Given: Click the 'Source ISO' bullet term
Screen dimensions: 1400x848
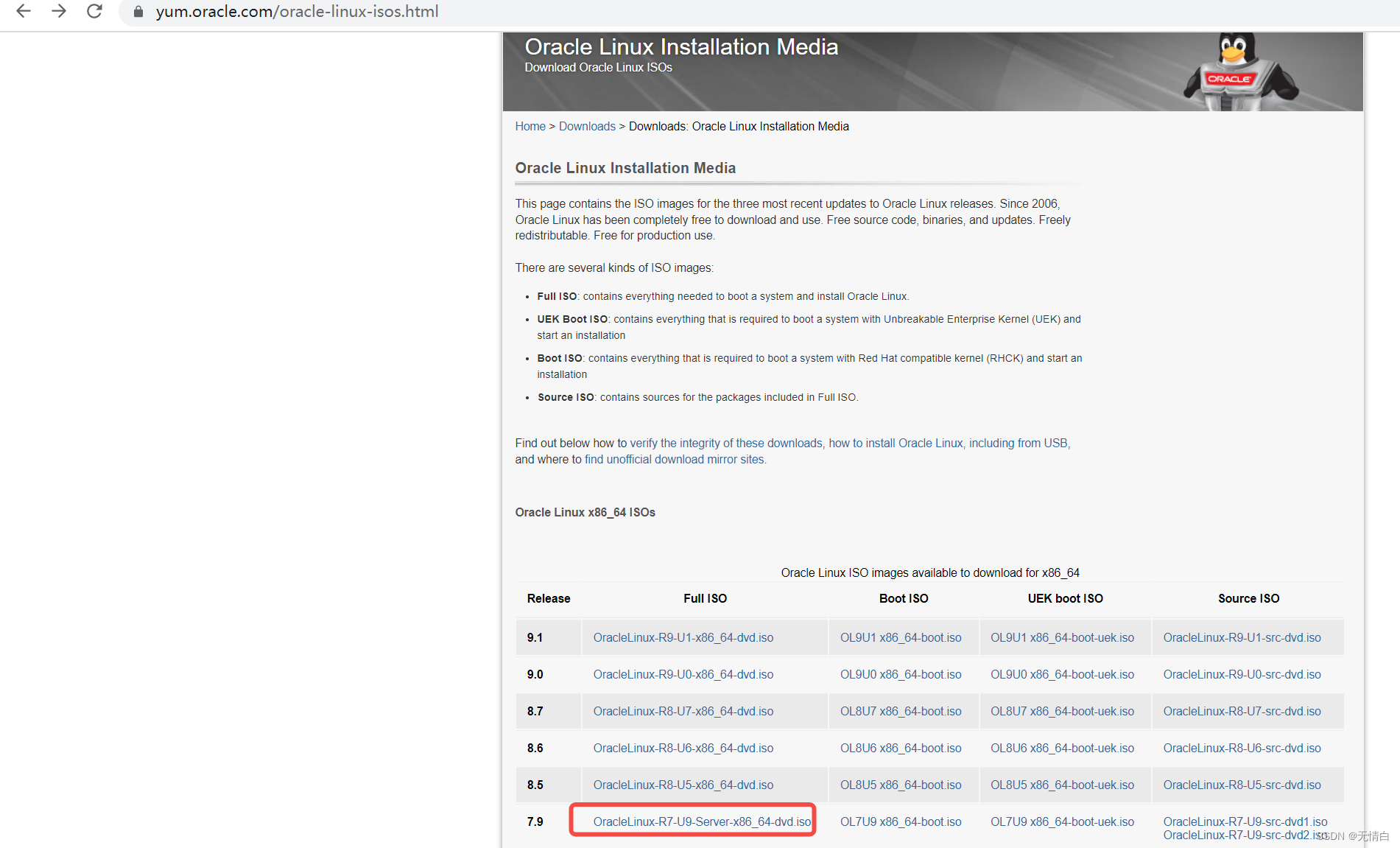Looking at the screenshot, I should point(566,397).
